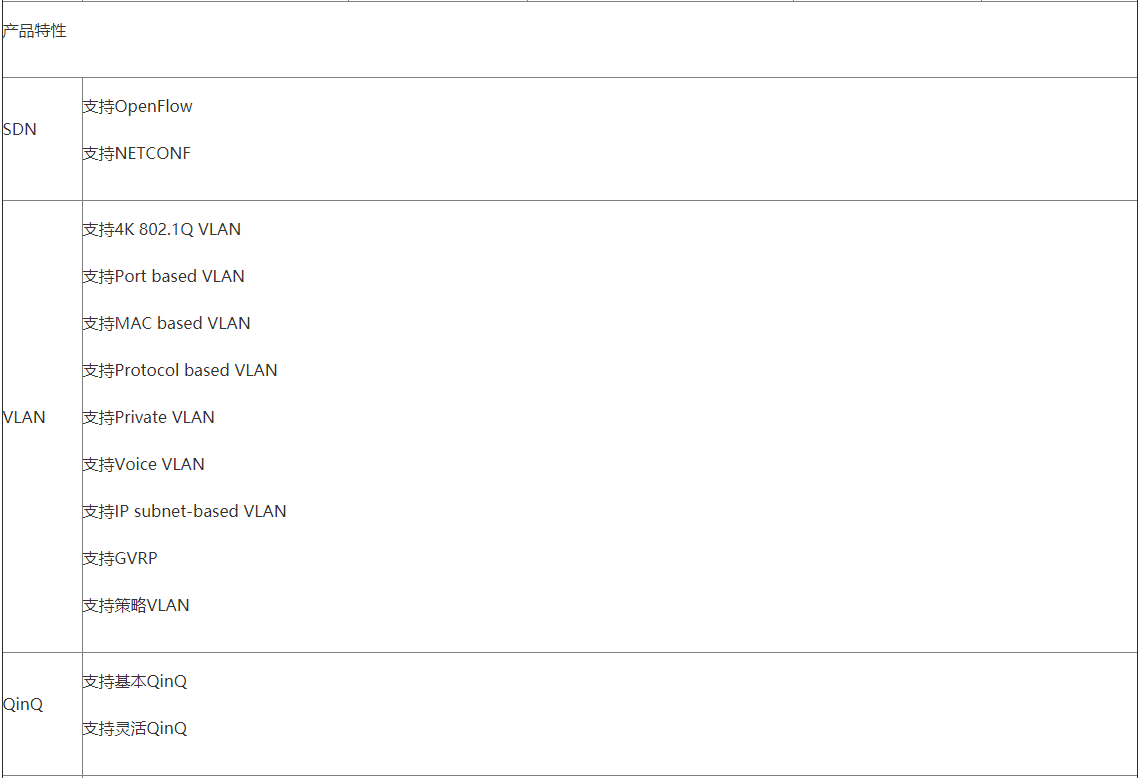Click the 支持策略VLAN line
The width and height of the screenshot is (1141, 778).
[x=136, y=606]
